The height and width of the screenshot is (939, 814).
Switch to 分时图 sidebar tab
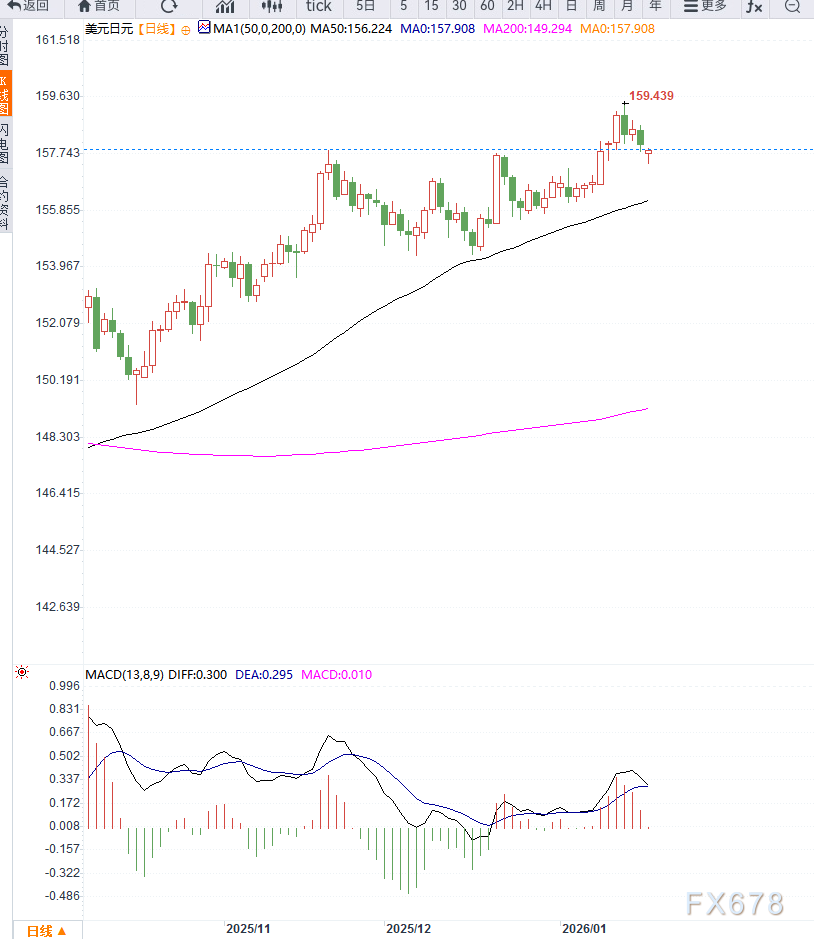(5, 46)
